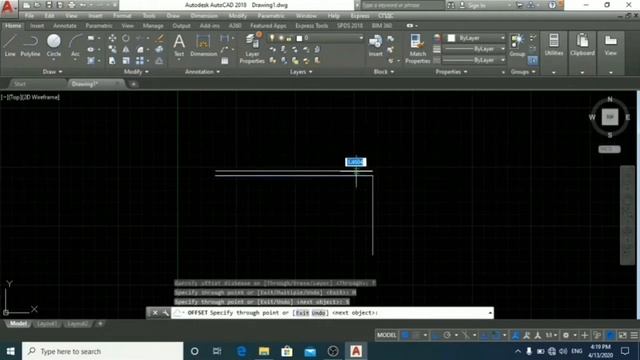This screenshot has width=640, height=360.
Task: Expand the Modify panel
Action: click(x=136, y=72)
